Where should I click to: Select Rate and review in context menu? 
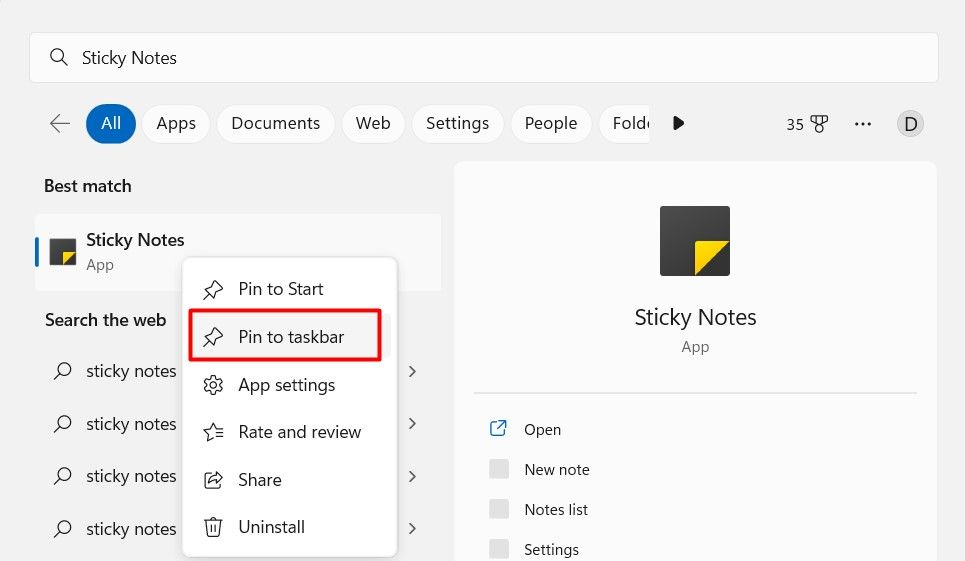pos(290,432)
